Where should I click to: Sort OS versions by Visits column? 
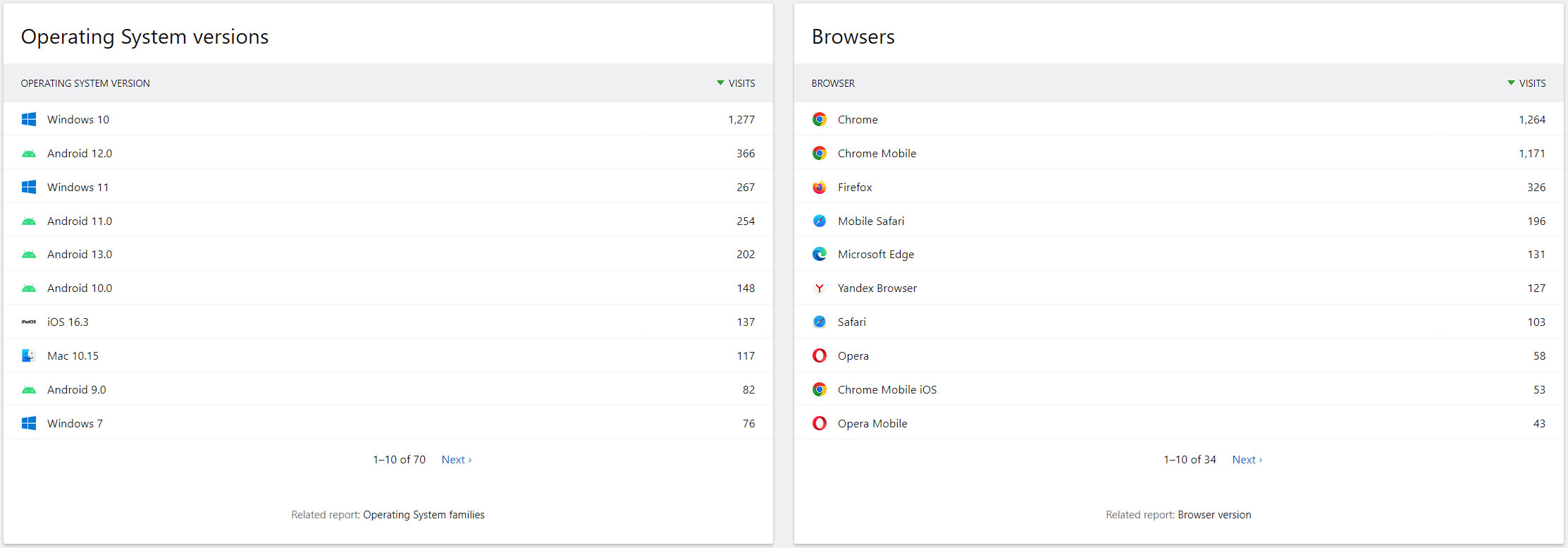[736, 83]
